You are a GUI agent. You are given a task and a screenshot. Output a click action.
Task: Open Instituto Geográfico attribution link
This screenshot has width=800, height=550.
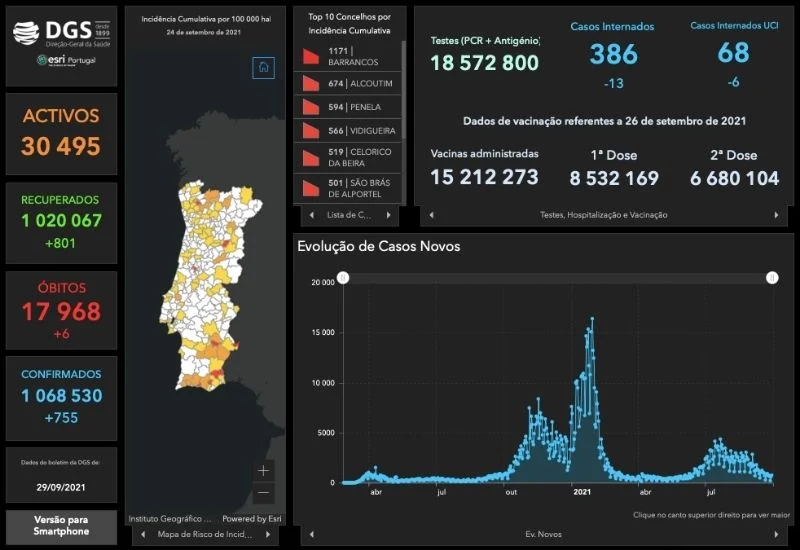pos(170,519)
